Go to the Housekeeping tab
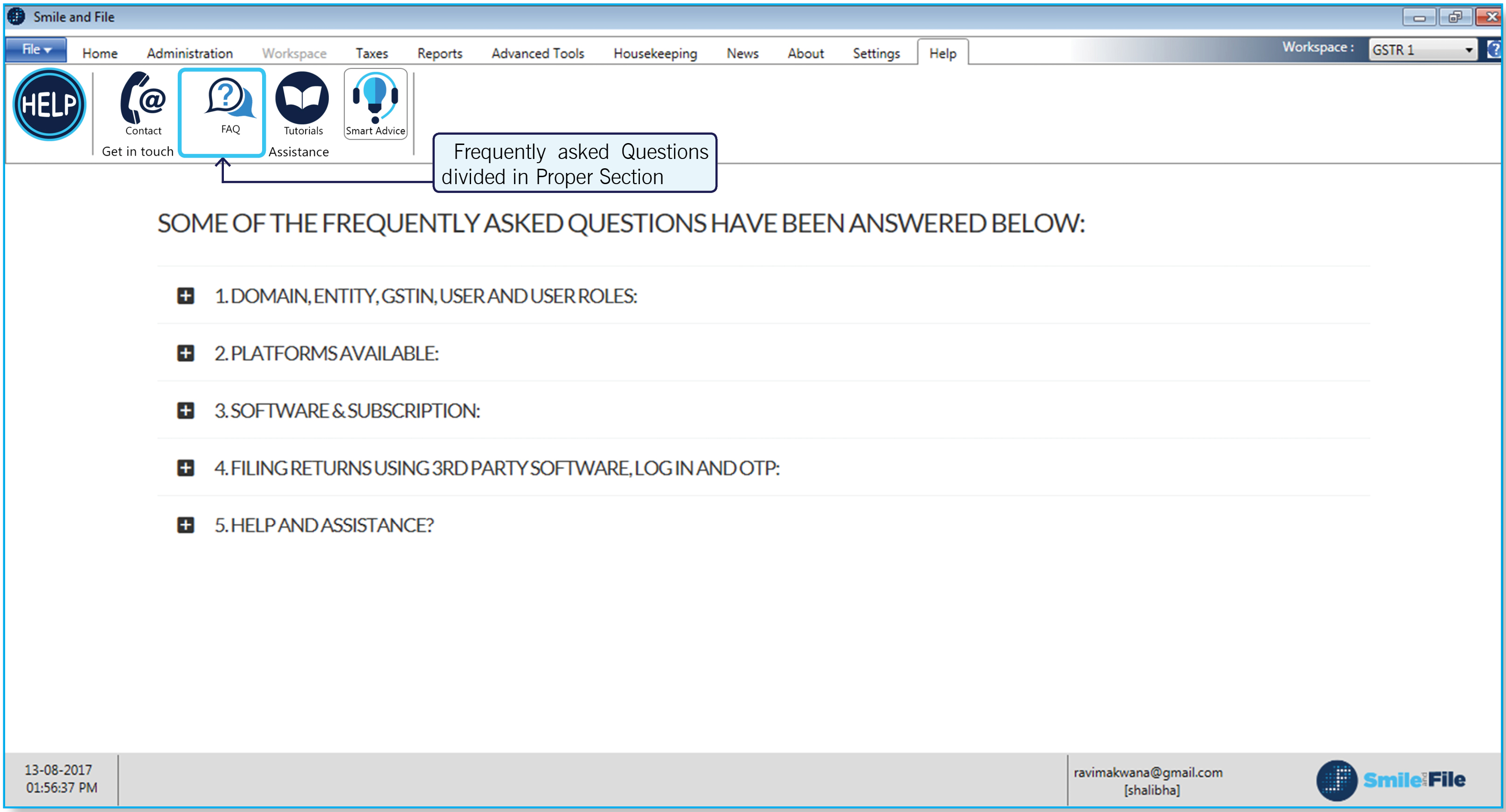This screenshot has width=1506, height=812. click(x=655, y=53)
